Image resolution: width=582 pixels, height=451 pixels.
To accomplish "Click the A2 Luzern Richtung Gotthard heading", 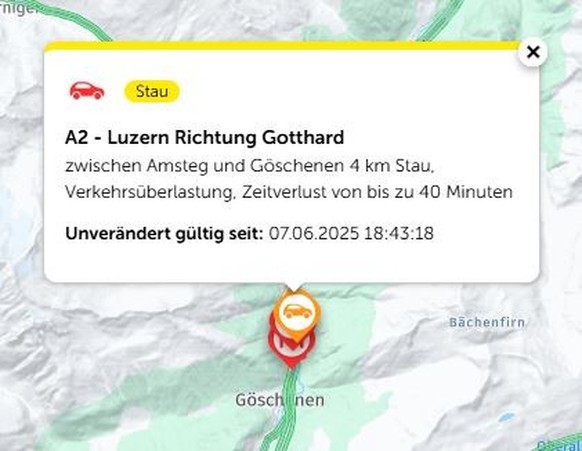I will [205, 137].
